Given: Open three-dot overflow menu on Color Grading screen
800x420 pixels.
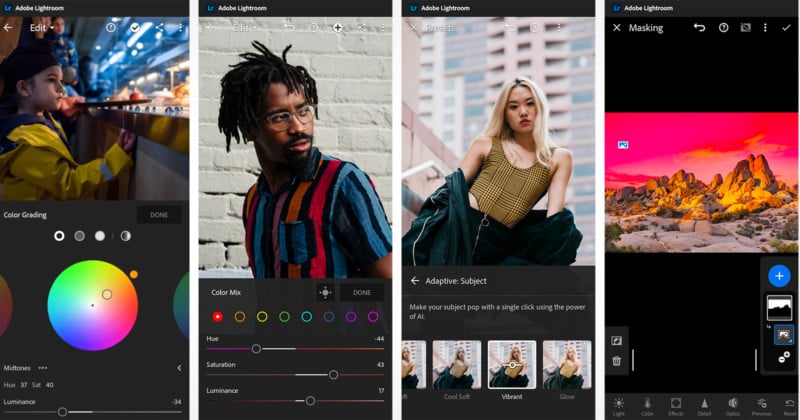Looking at the screenshot, I should click(180, 28).
